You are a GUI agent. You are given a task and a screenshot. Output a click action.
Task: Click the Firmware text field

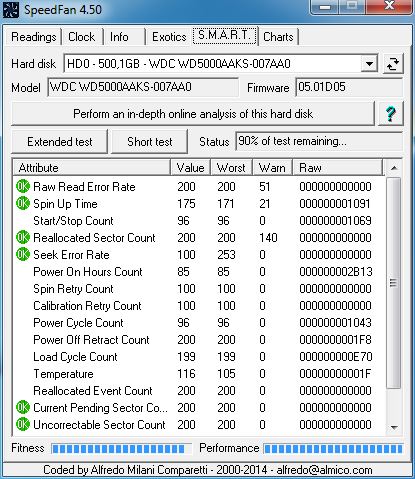[349, 87]
